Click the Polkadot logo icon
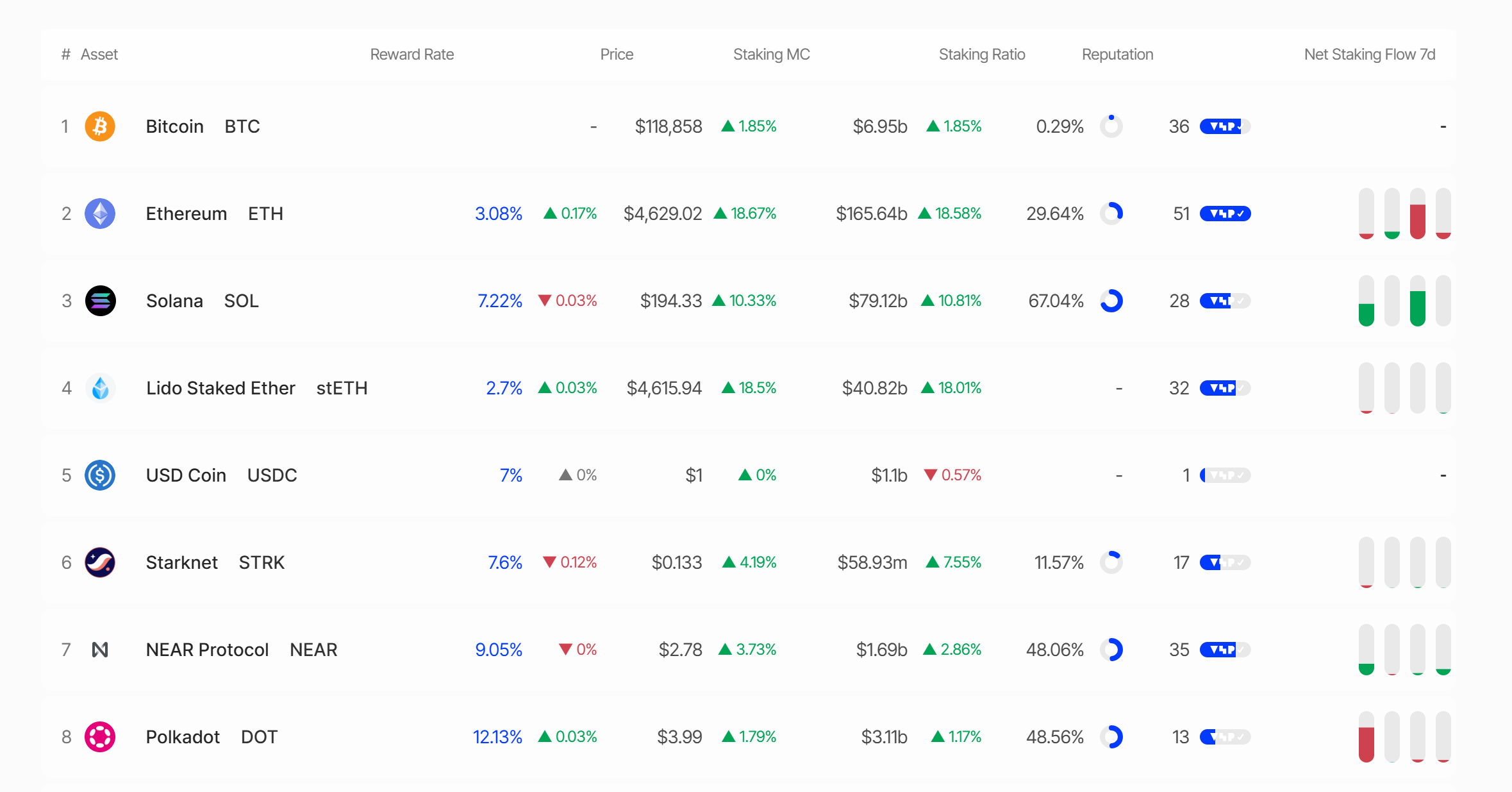 click(x=100, y=737)
